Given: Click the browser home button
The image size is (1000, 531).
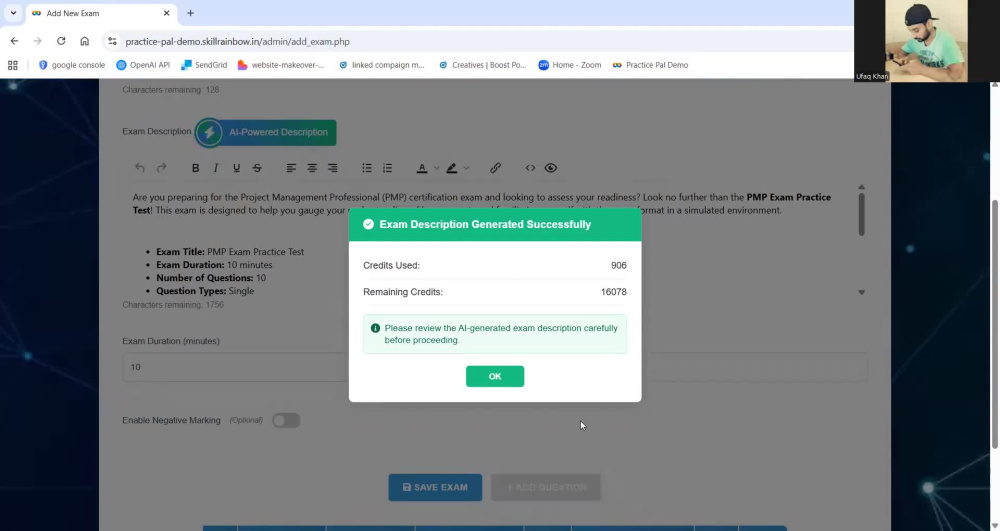Looking at the screenshot, I should pos(84,41).
